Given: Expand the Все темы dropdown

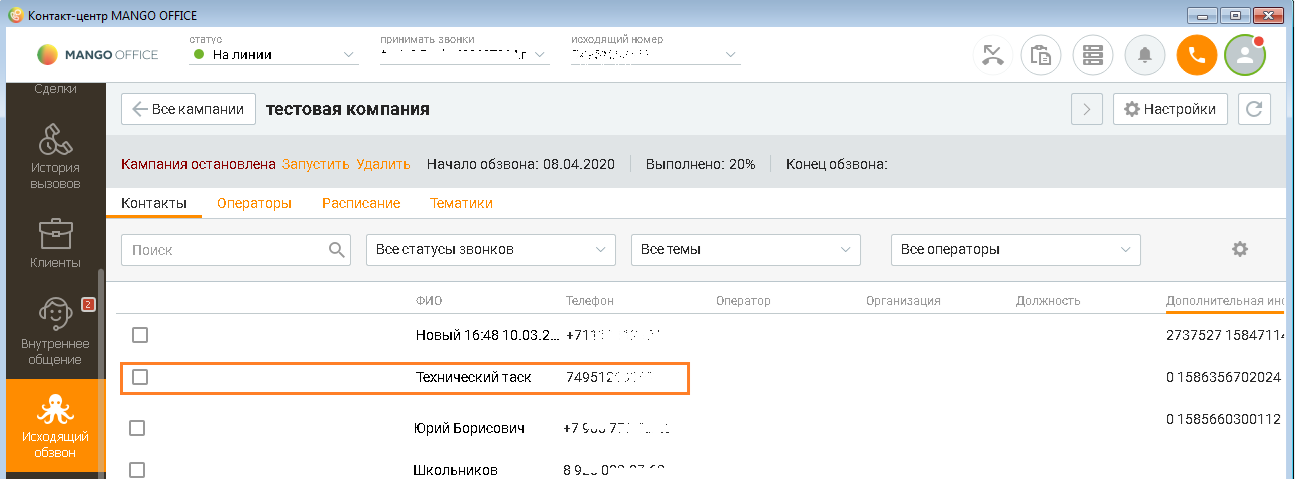Looking at the screenshot, I should point(746,249).
